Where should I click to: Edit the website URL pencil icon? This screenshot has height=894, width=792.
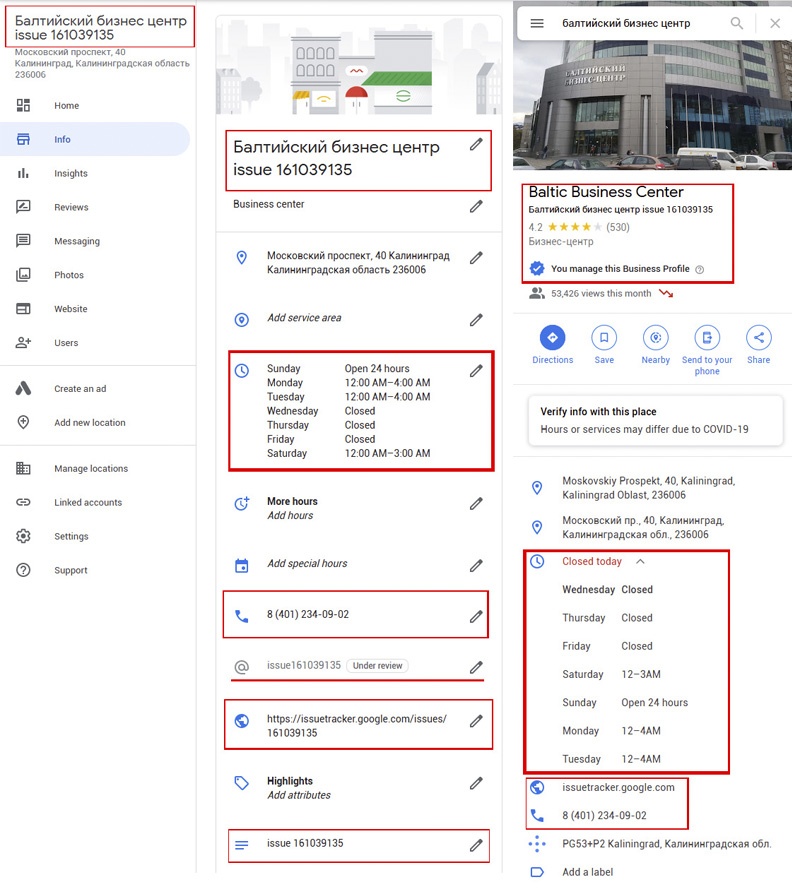click(x=476, y=721)
